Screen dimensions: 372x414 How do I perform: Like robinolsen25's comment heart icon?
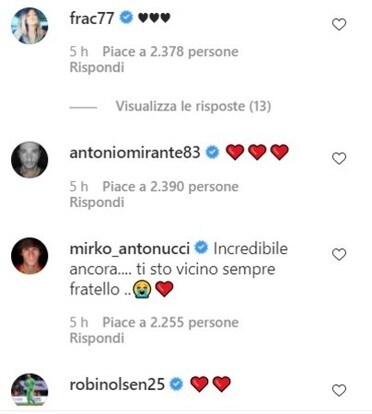coord(339,390)
